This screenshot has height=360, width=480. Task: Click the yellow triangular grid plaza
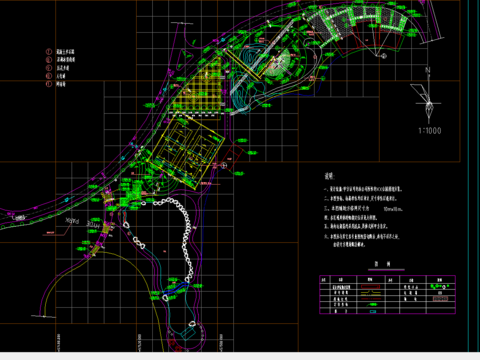(199, 87)
